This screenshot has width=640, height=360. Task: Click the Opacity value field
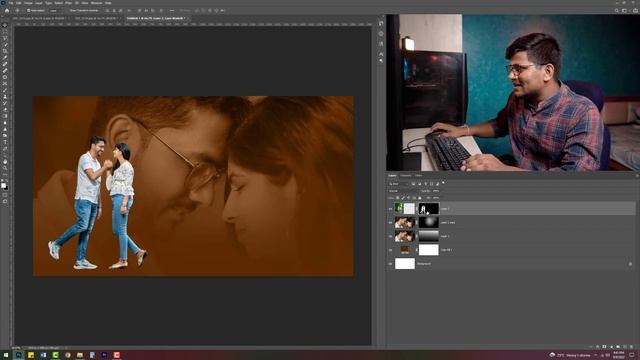(x=436, y=191)
